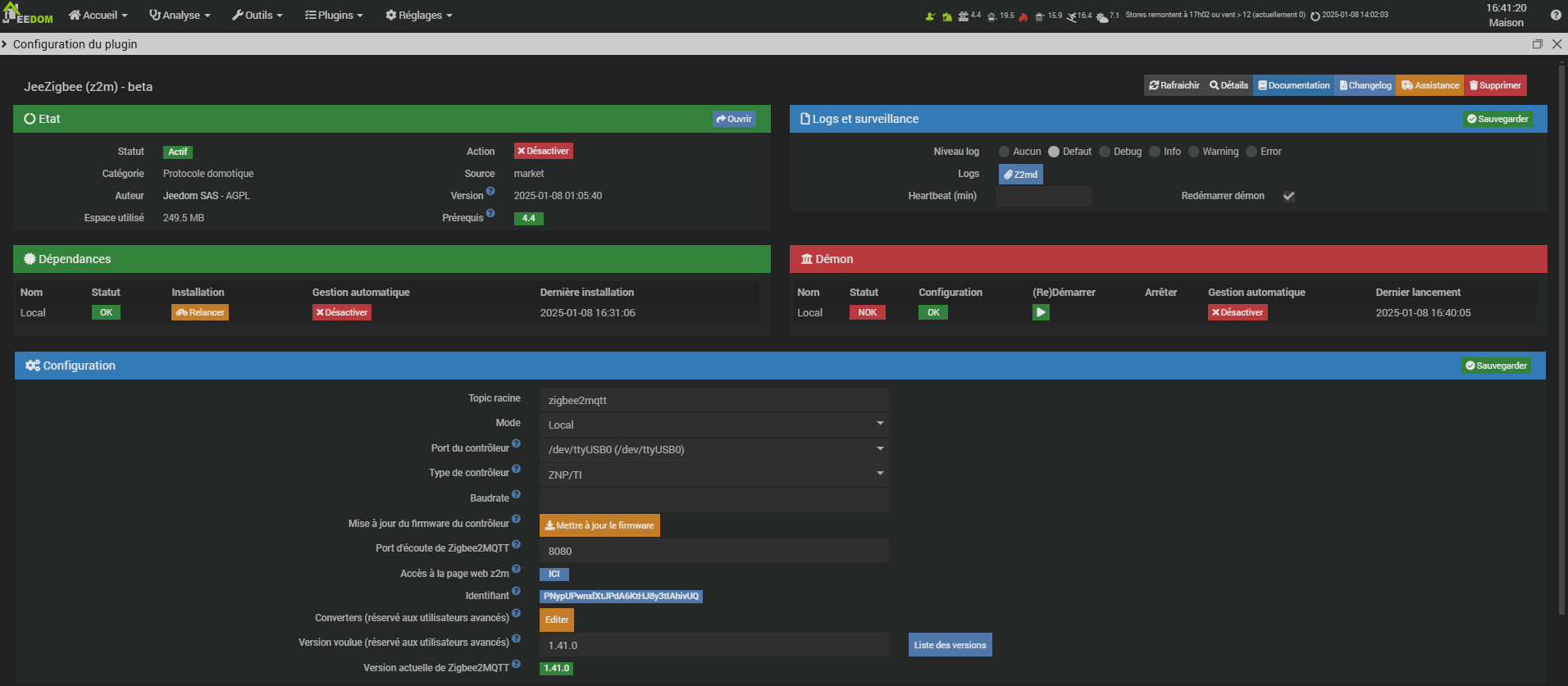Click help icon next to Prérequis

(490, 214)
